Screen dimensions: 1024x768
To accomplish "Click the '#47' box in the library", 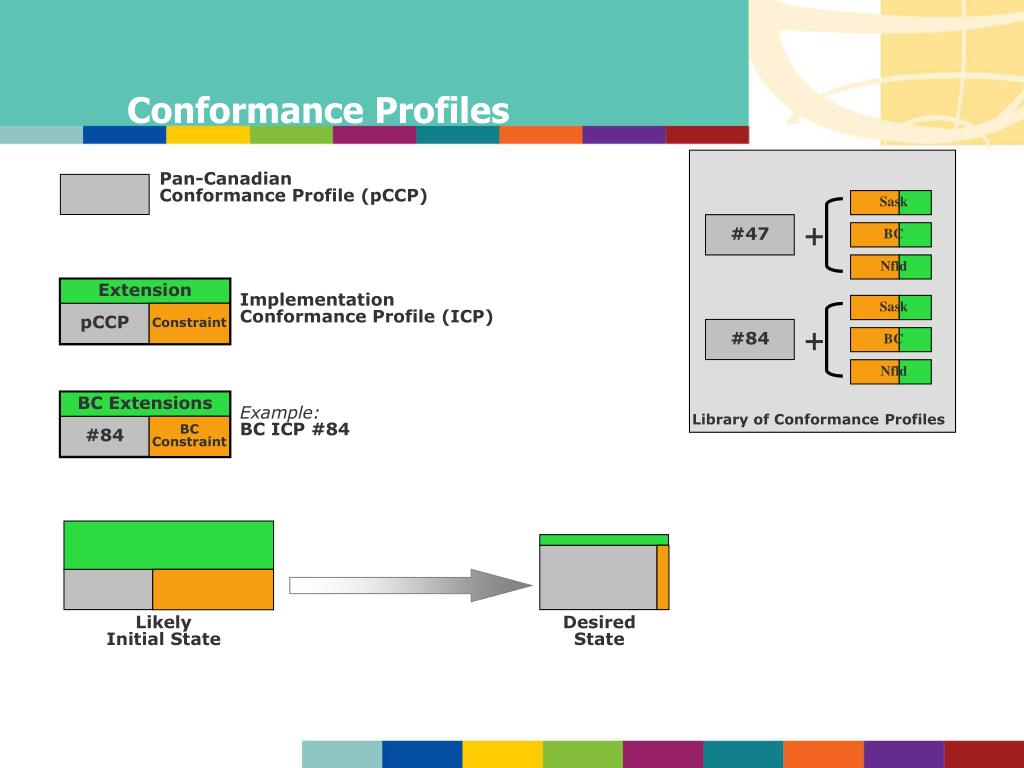I will (750, 234).
